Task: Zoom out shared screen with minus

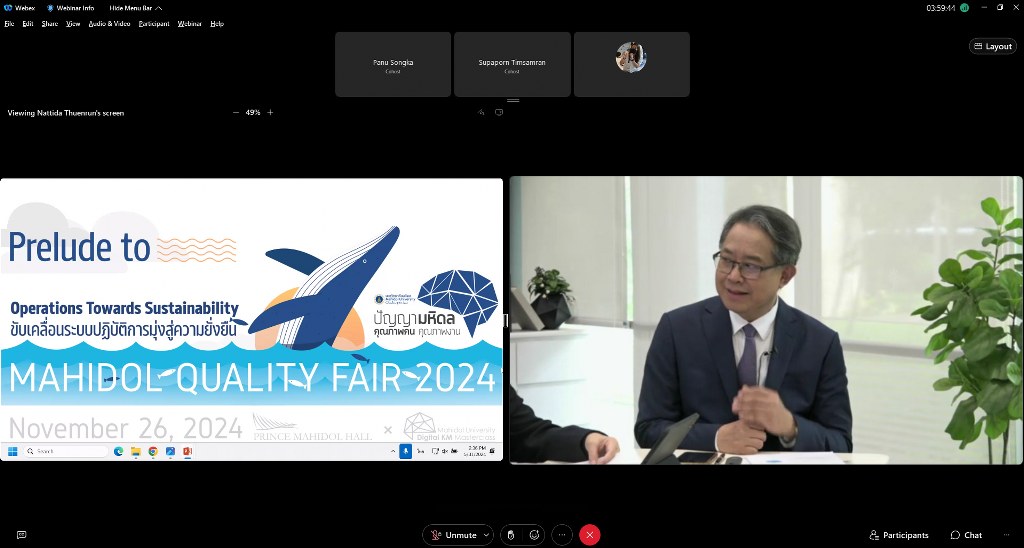Action: pyautogui.click(x=236, y=112)
